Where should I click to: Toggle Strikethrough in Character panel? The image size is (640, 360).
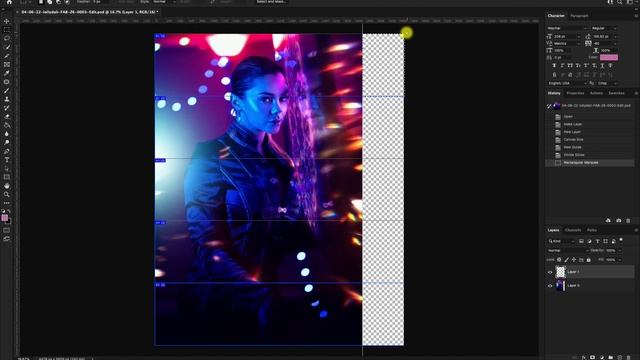click(610, 65)
